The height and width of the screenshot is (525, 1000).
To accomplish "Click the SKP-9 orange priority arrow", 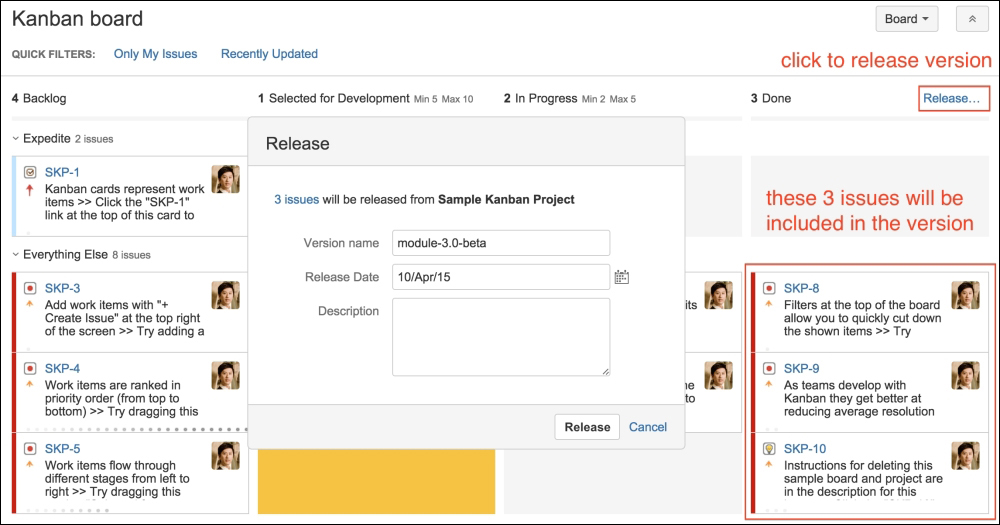I will pyautogui.click(x=768, y=384).
